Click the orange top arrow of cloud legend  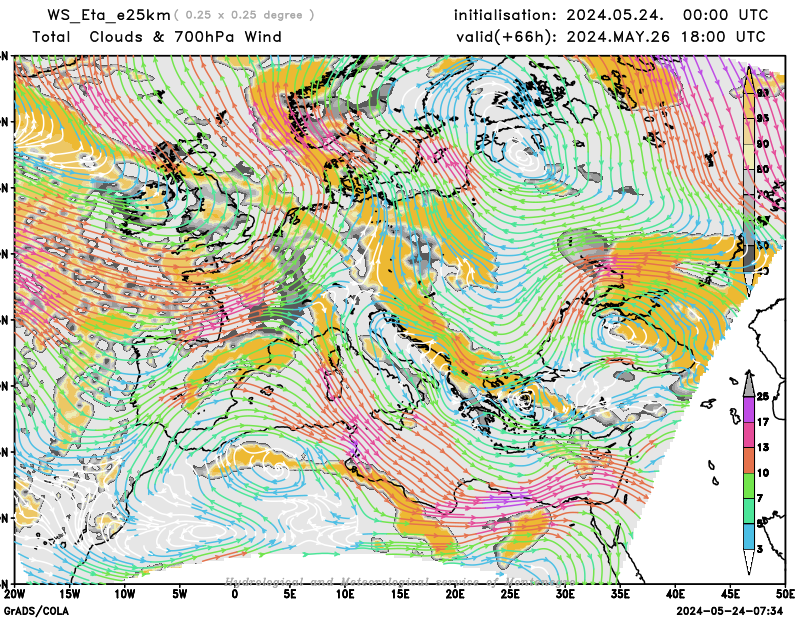point(748,78)
